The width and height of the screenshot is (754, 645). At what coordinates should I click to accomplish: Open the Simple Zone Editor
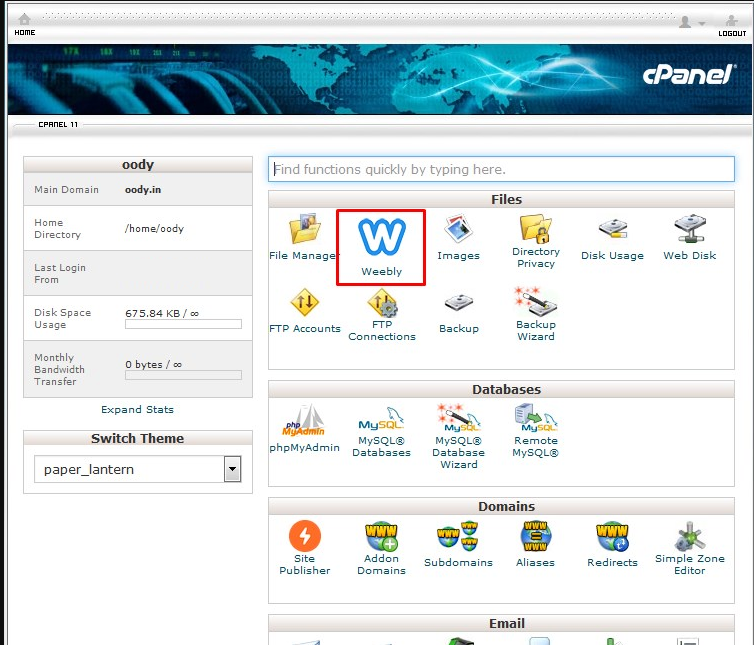[690, 537]
